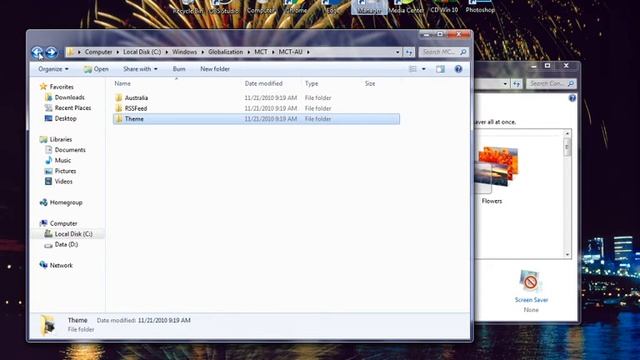Refresh the MCT-AU folder view
The height and width of the screenshot is (360, 640).
(x=409, y=52)
